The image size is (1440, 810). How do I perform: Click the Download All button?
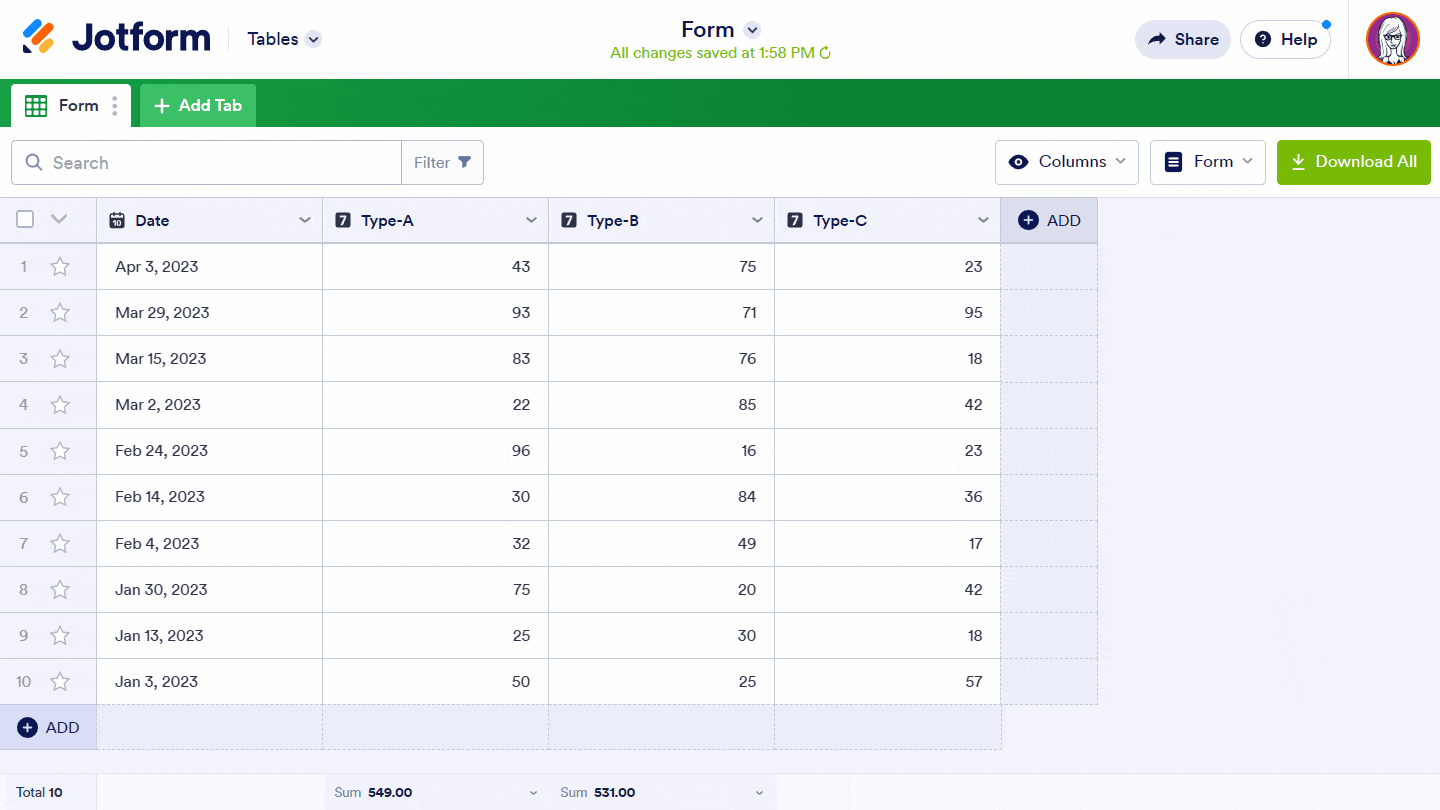[x=1353, y=162]
